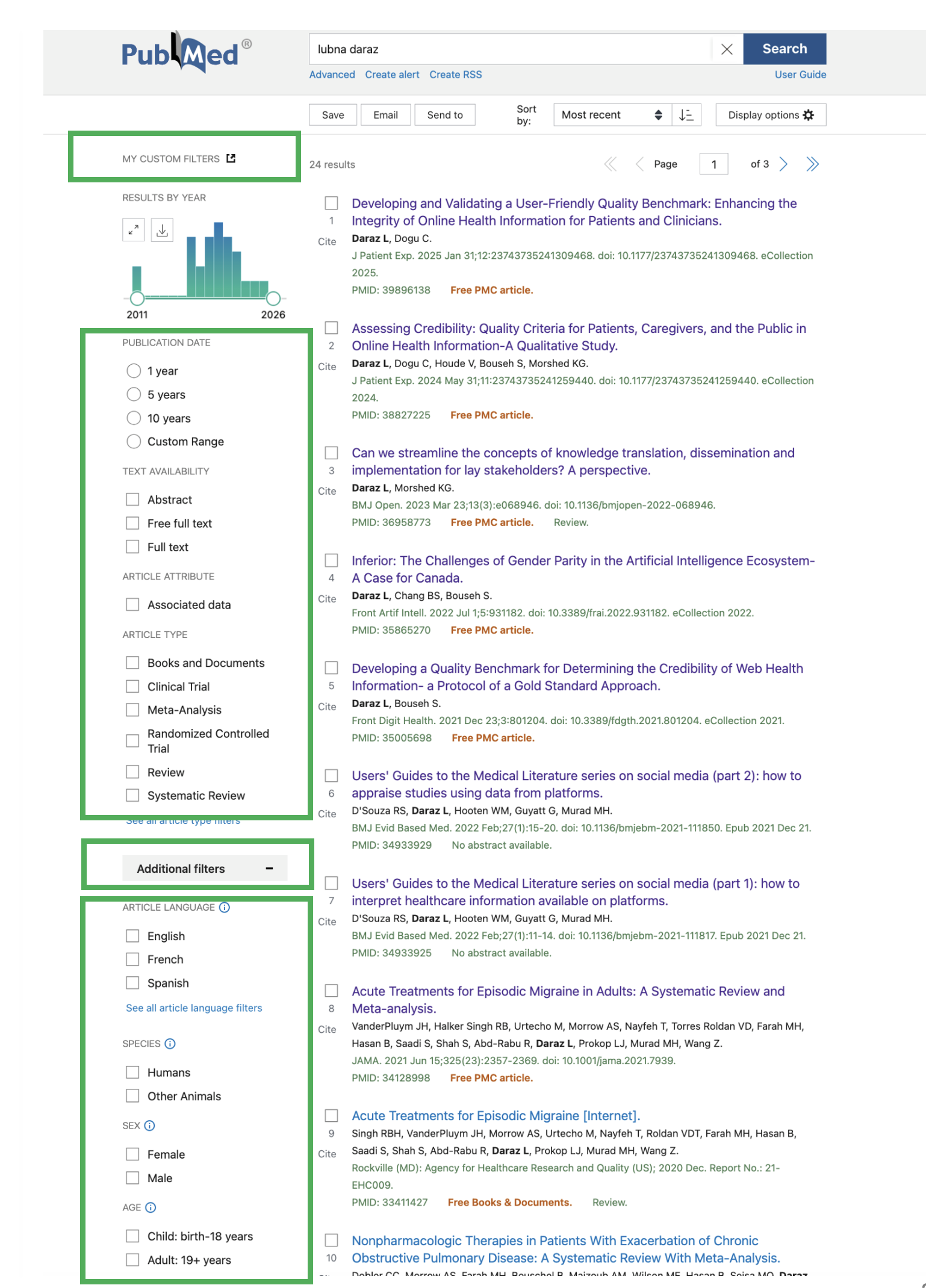Expand the results by year chart
The width and height of the screenshot is (926, 1288).
click(134, 229)
